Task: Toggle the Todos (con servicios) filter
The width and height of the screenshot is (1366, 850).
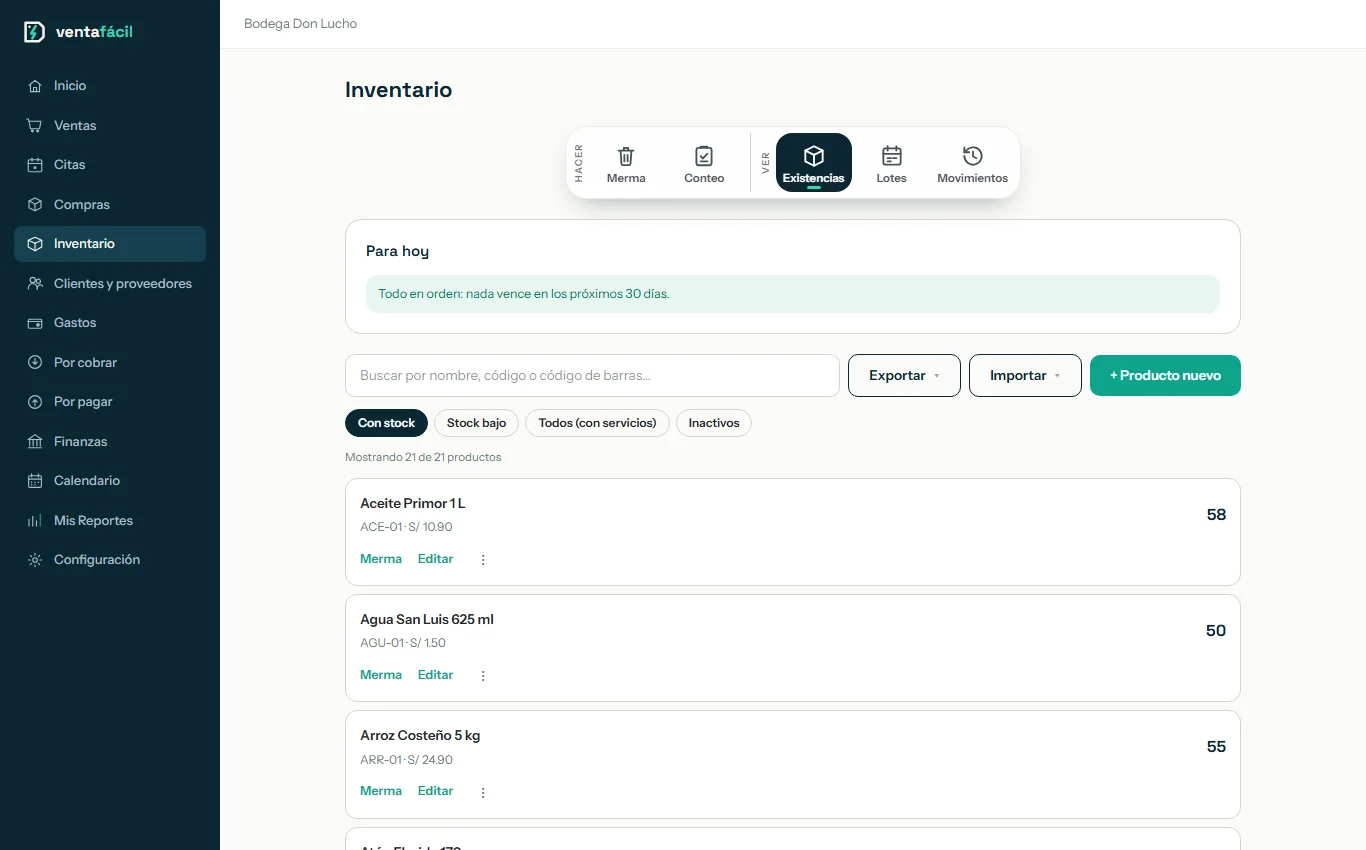Action: pyautogui.click(x=597, y=423)
